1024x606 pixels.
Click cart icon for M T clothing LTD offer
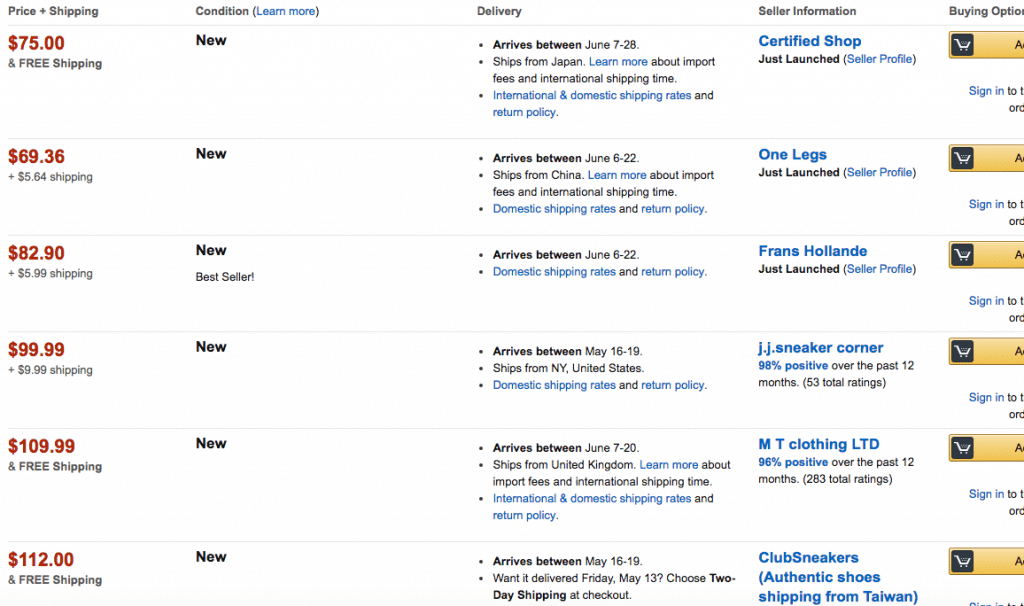[962, 448]
